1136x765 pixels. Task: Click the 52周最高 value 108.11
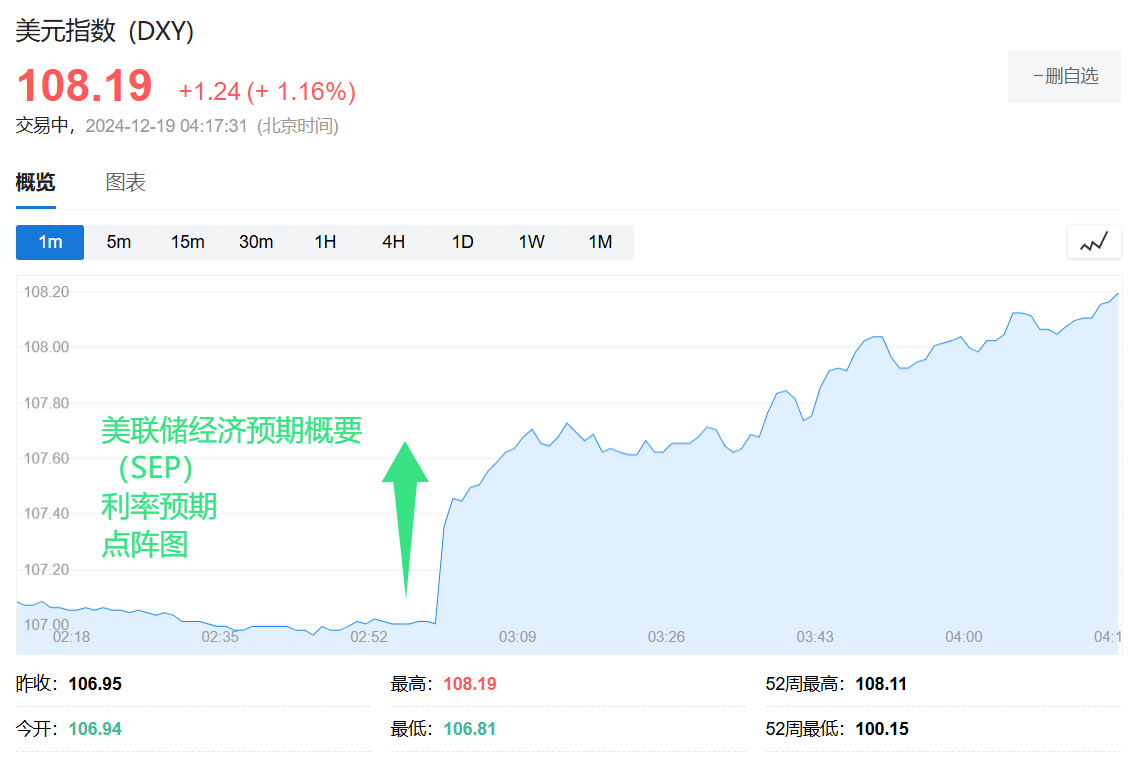pyautogui.click(x=881, y=684)
